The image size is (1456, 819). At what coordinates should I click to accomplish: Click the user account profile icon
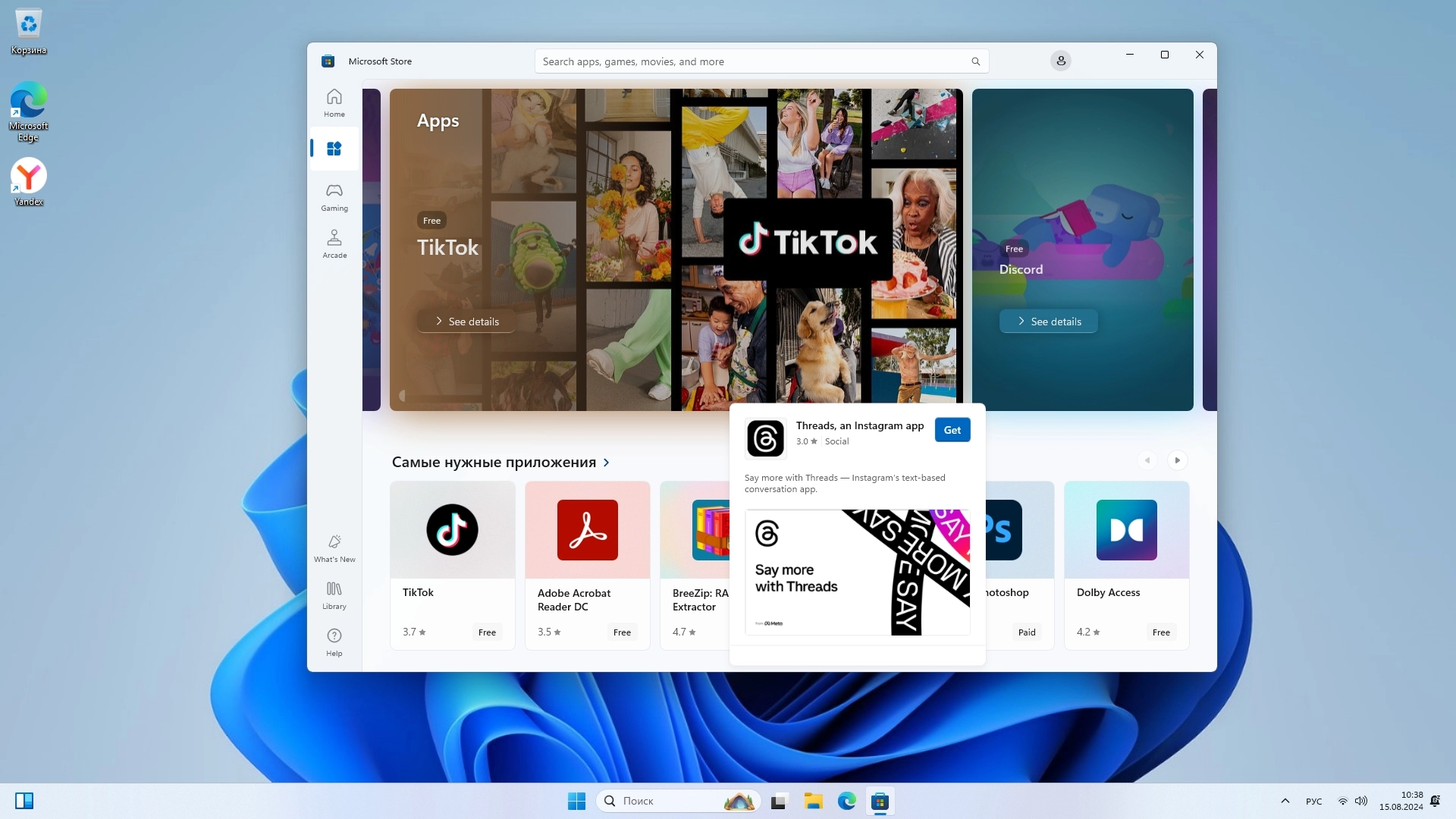pos(1060,61)
